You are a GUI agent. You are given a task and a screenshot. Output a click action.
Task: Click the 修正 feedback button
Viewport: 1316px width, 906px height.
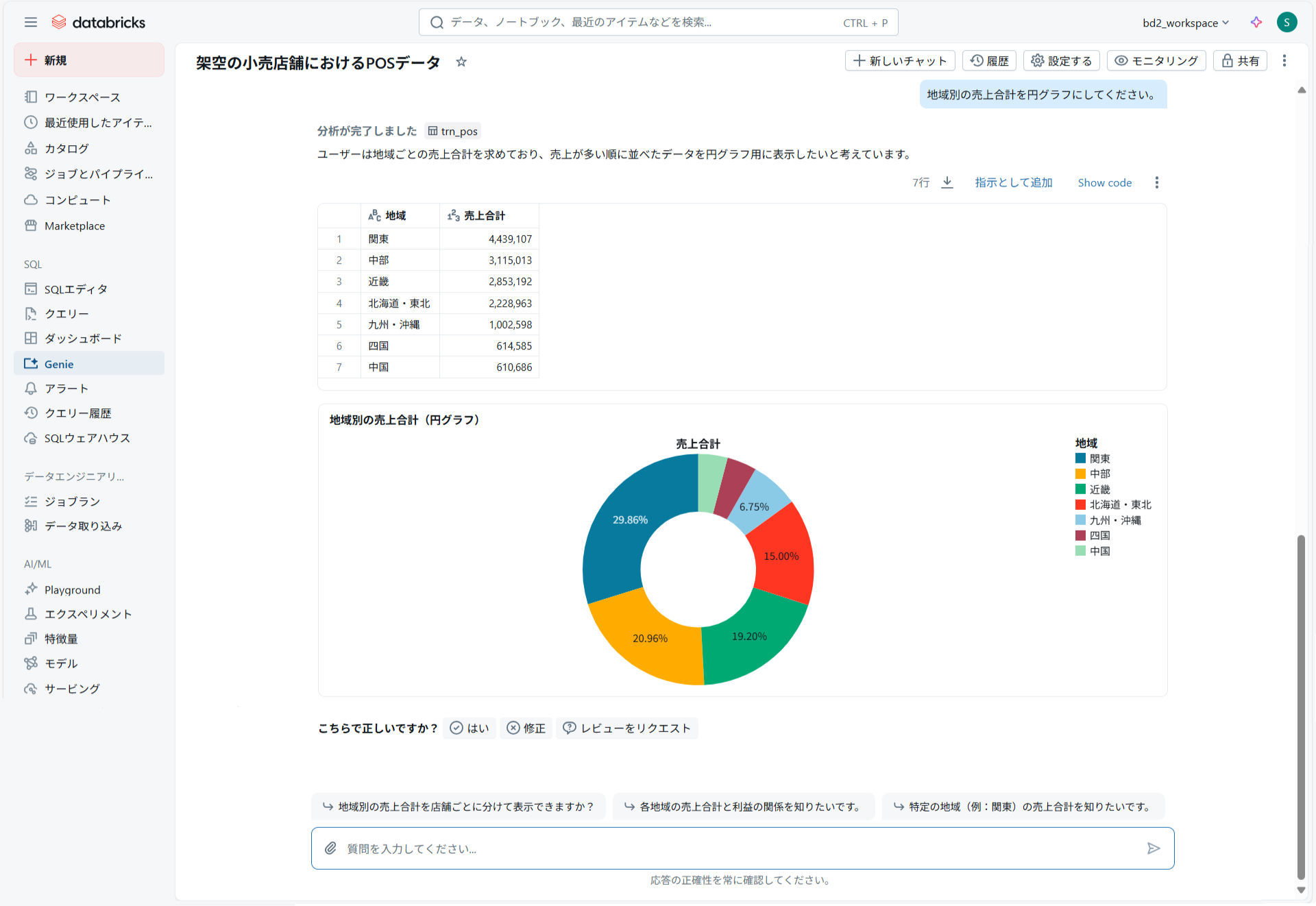(526, 728)
